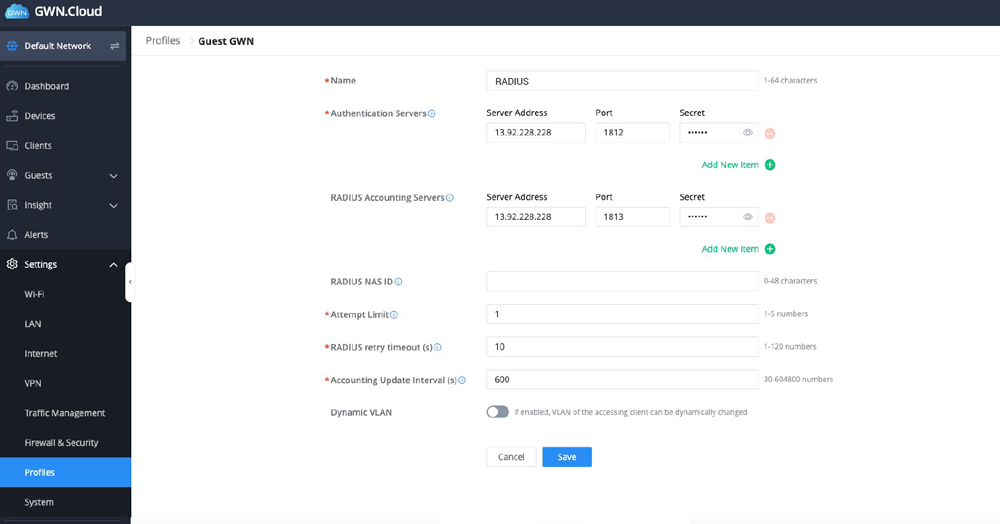Image resolution: width=1000 pixels, height=524 pixels.
Task: Remove the Authentication Server row
Action: click(x=770, y=133)
